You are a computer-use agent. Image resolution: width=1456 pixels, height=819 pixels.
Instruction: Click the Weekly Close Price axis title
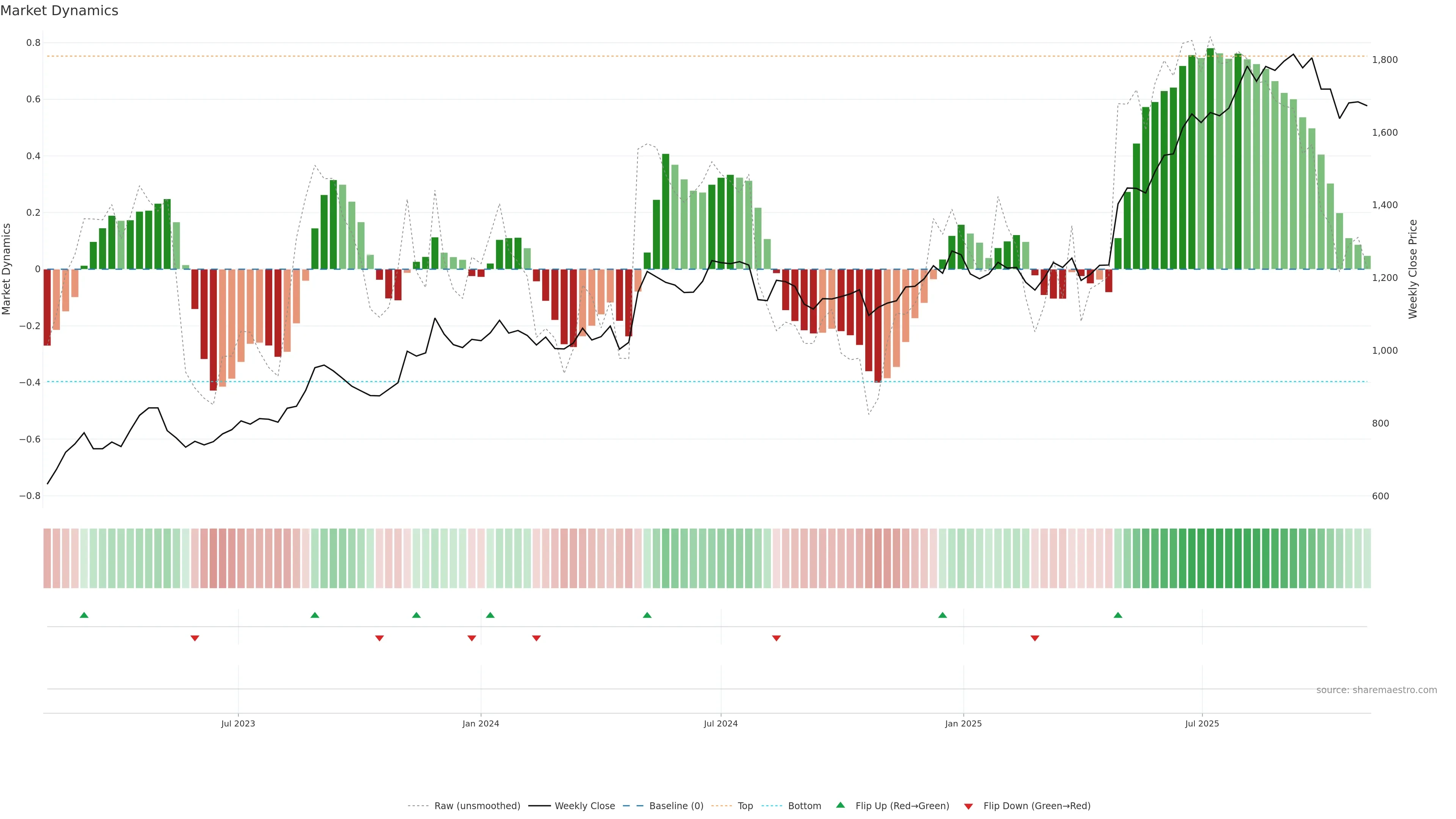pyautogui.click(x=1412, y=269)
